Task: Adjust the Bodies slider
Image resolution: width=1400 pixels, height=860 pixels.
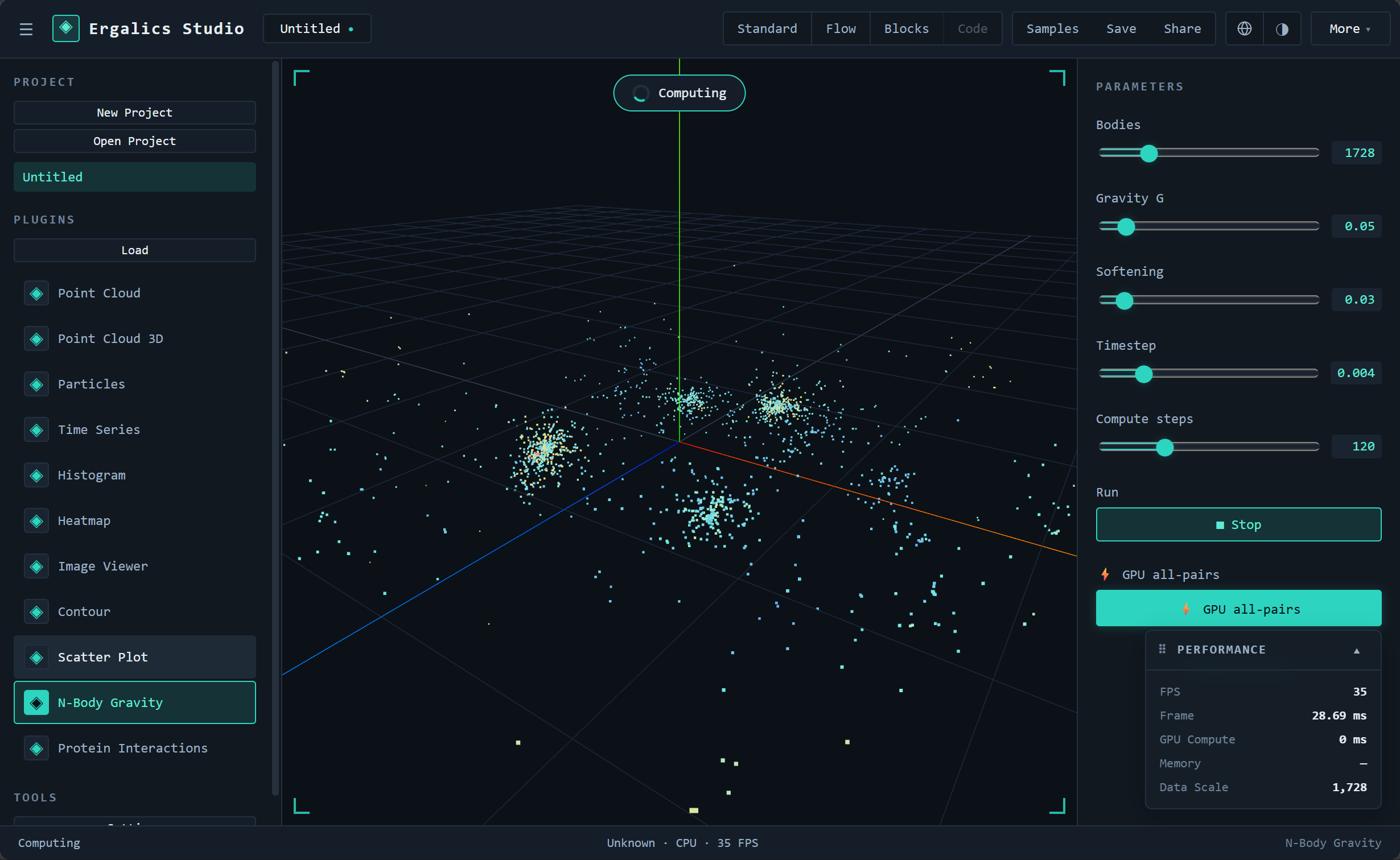Action: 1209,153
